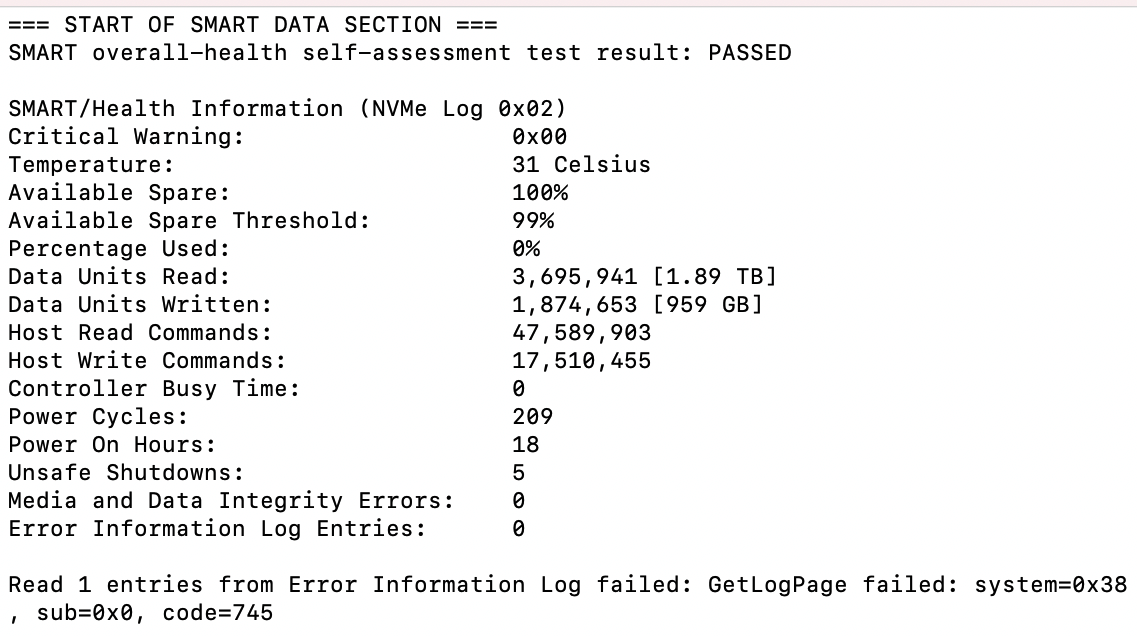Screen dimensions: 1137x636
Task: Click the Media and Data Integrity Errors label
Action: (231, 501)
